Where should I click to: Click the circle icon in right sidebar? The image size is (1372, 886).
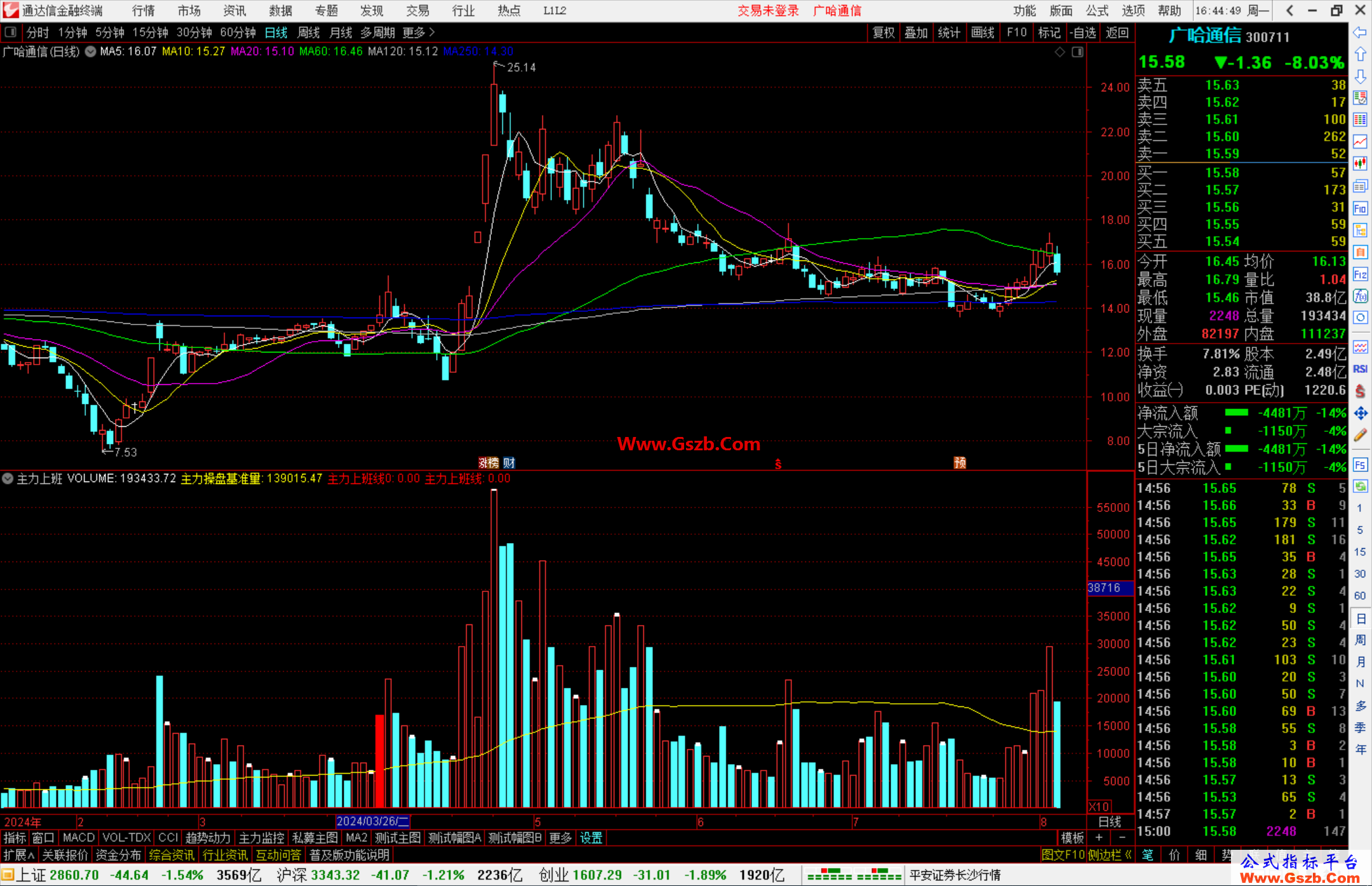click(x=1360, y=318)
